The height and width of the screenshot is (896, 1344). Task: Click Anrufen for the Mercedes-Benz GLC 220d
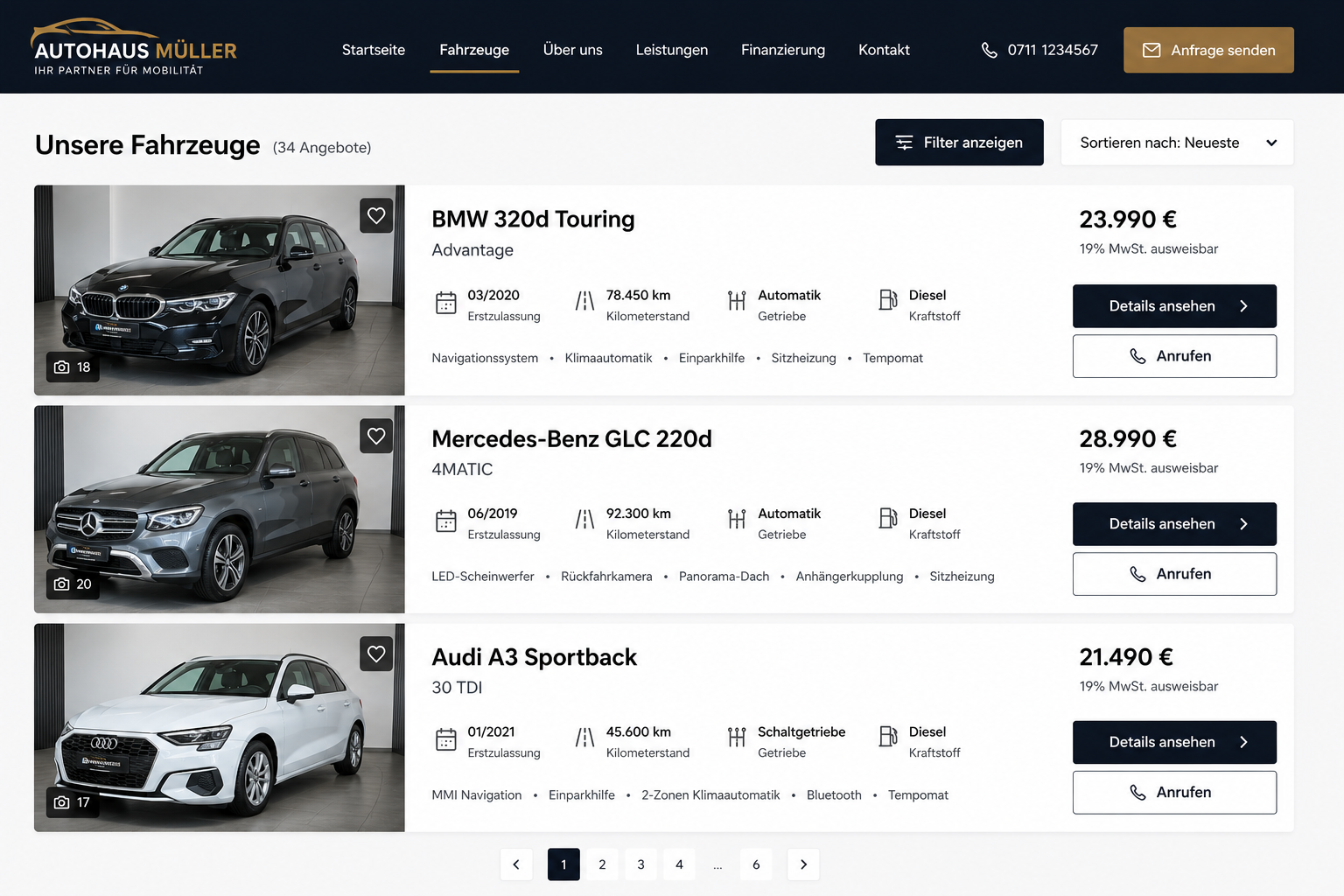(x=1174, y=574)
